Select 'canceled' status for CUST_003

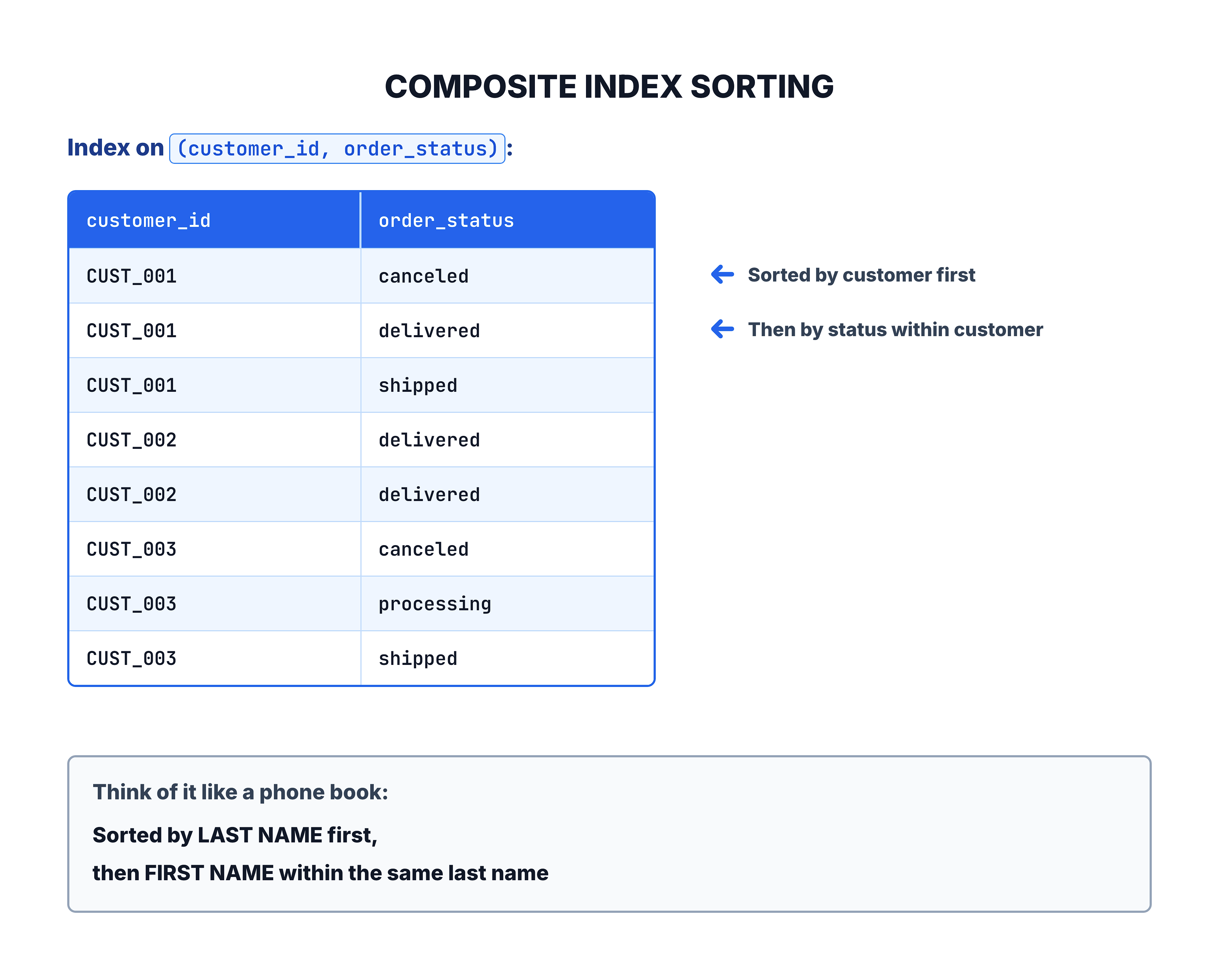(x=423, y=549)
